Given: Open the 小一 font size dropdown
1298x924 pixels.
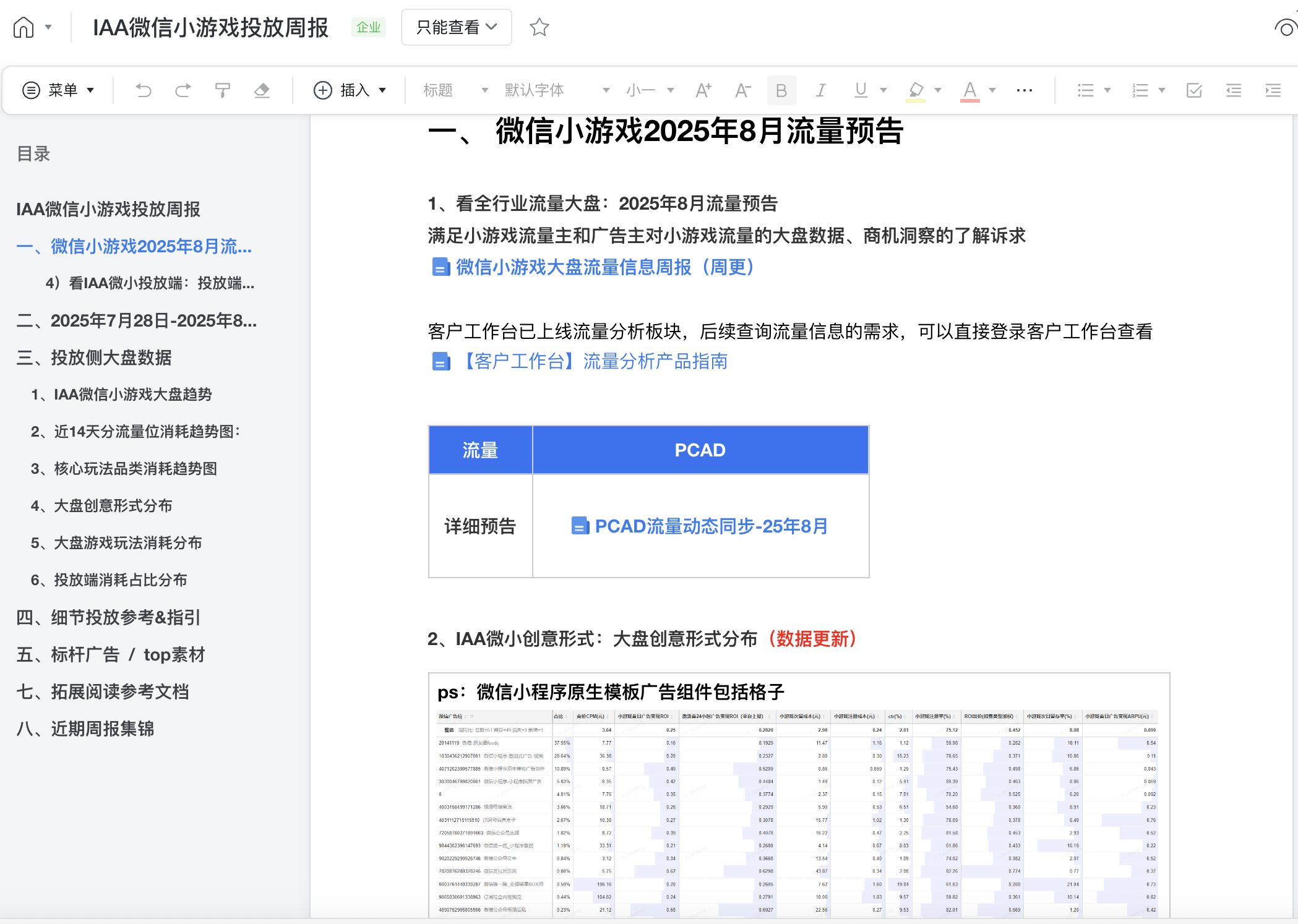Looking at the screenshot, I should [x=650, y=90].
